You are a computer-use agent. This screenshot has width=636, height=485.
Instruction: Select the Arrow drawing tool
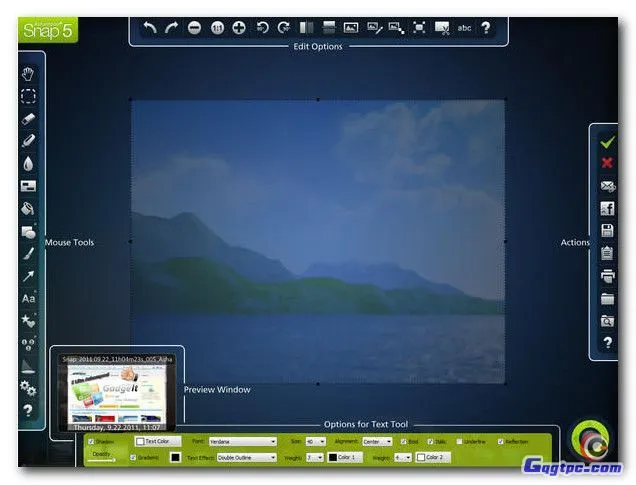click(x=29, y=276)
